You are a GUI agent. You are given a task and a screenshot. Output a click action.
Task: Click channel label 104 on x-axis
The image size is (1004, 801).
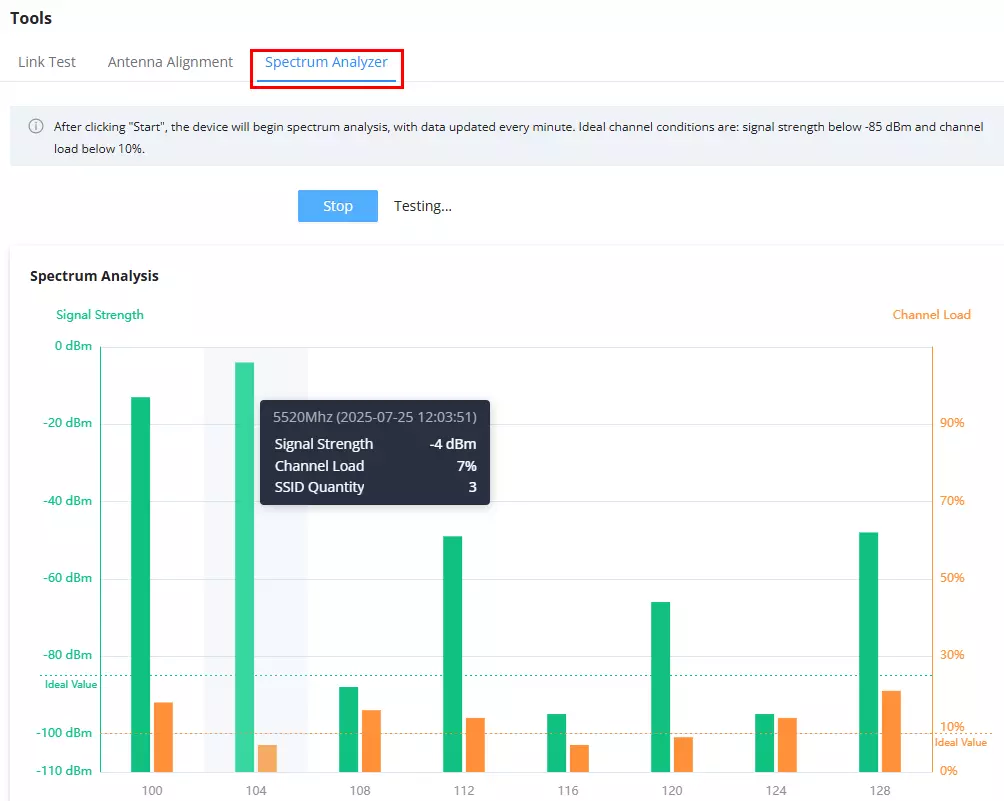[256, 791]
